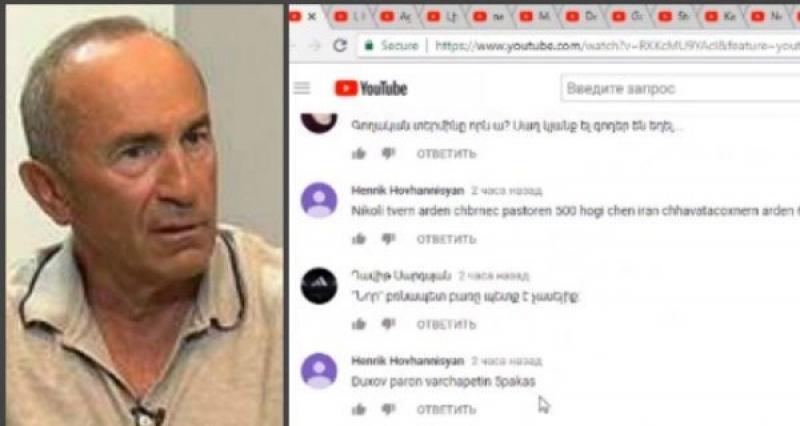Like the comment from the Adidas-avatar user
This screenshot has width=800, height=426.
click(x=359, y=324)
